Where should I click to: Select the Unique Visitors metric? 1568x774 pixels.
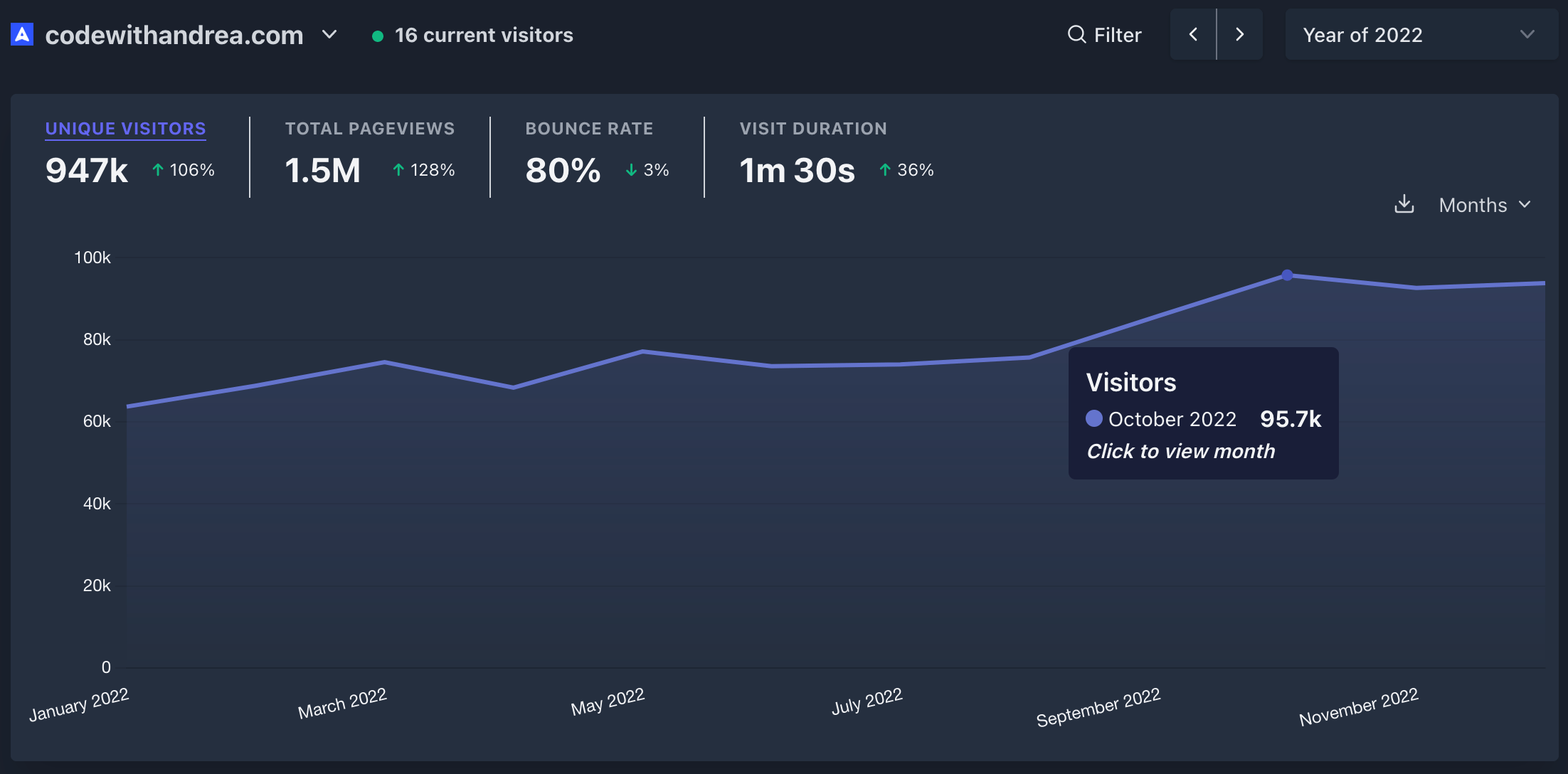click(x=125, y=129)
